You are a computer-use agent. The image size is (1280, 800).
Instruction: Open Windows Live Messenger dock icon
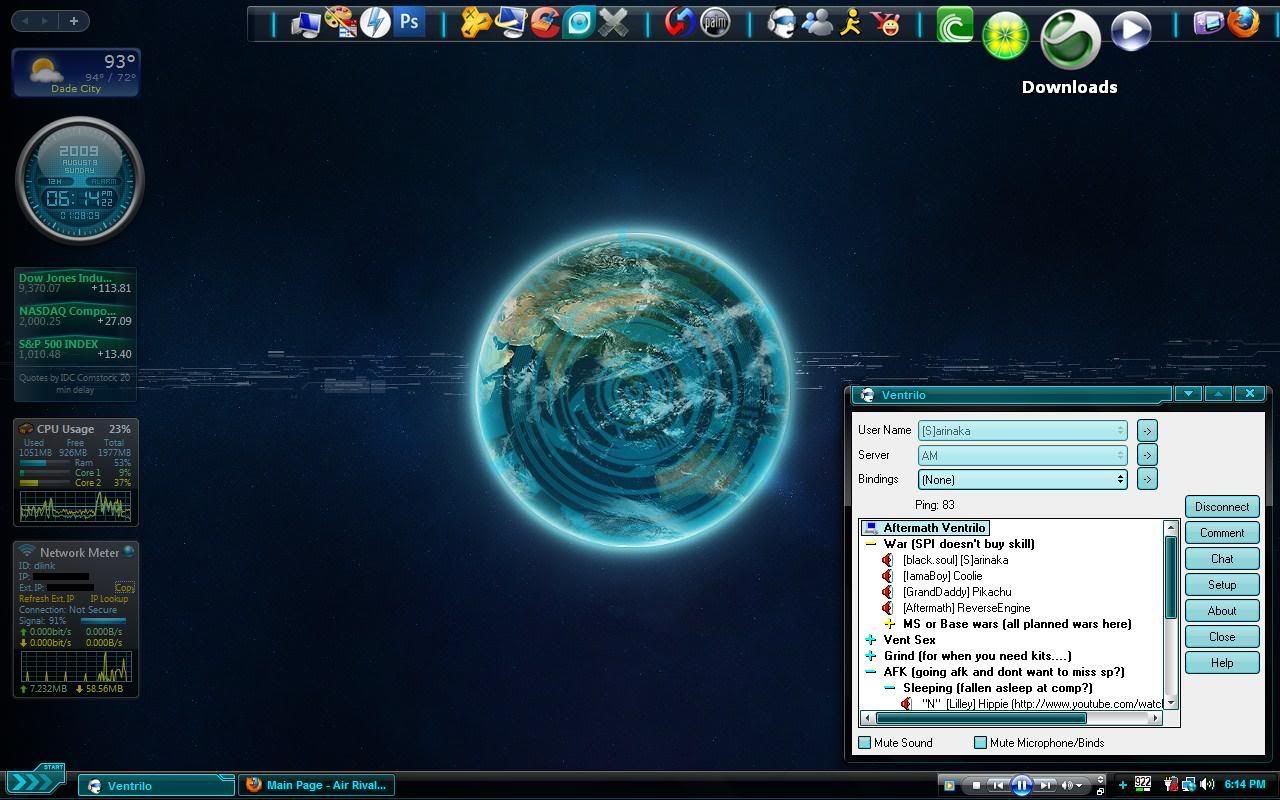click(x=817, y=22)
